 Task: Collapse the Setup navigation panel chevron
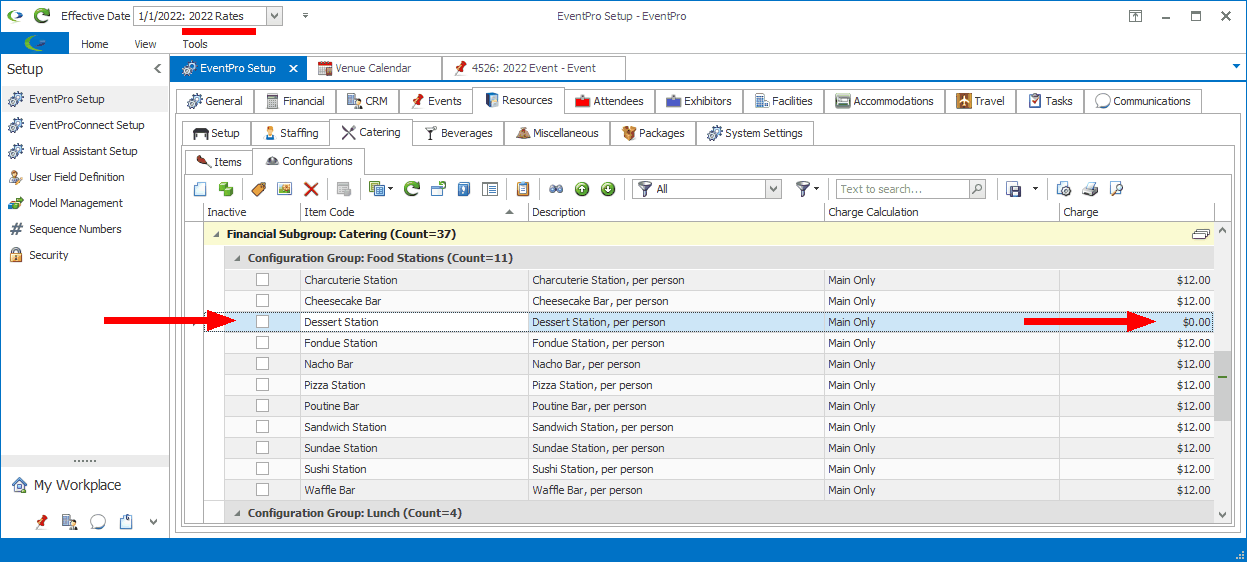(x=157, y=69)
